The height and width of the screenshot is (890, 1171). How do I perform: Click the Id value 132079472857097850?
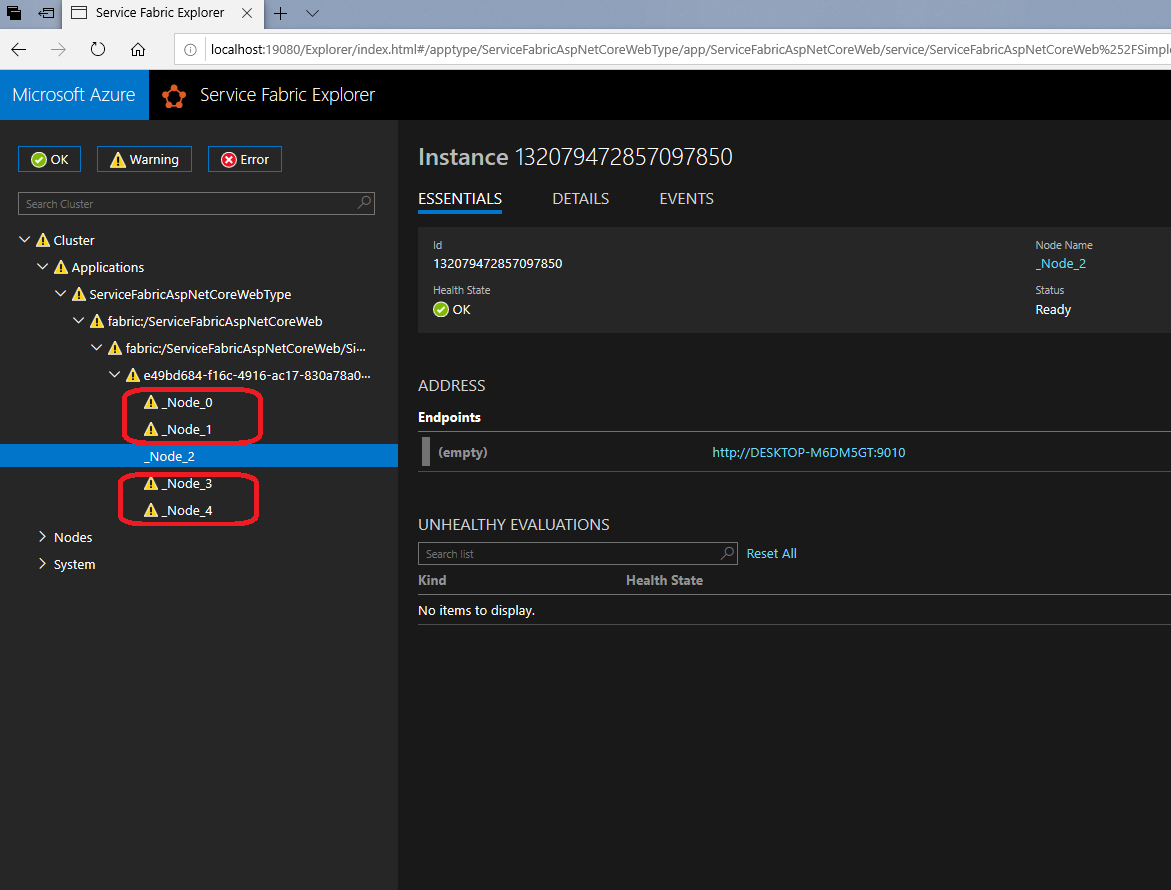click(497, 264)
